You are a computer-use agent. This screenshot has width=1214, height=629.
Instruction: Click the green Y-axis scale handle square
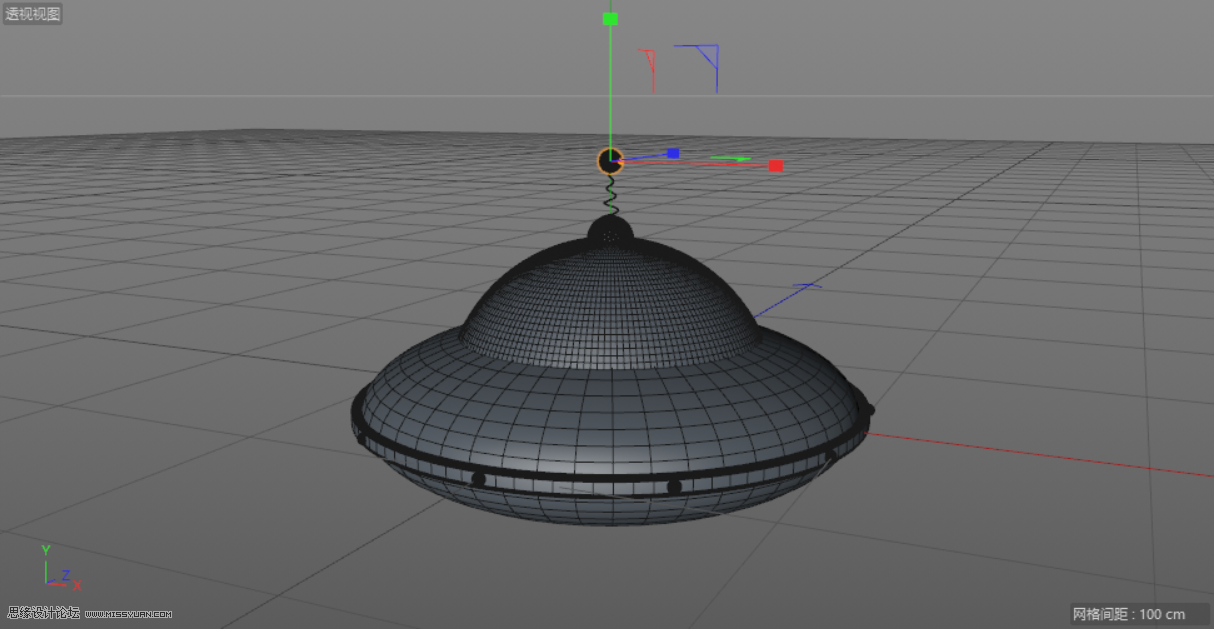point(611,17)
